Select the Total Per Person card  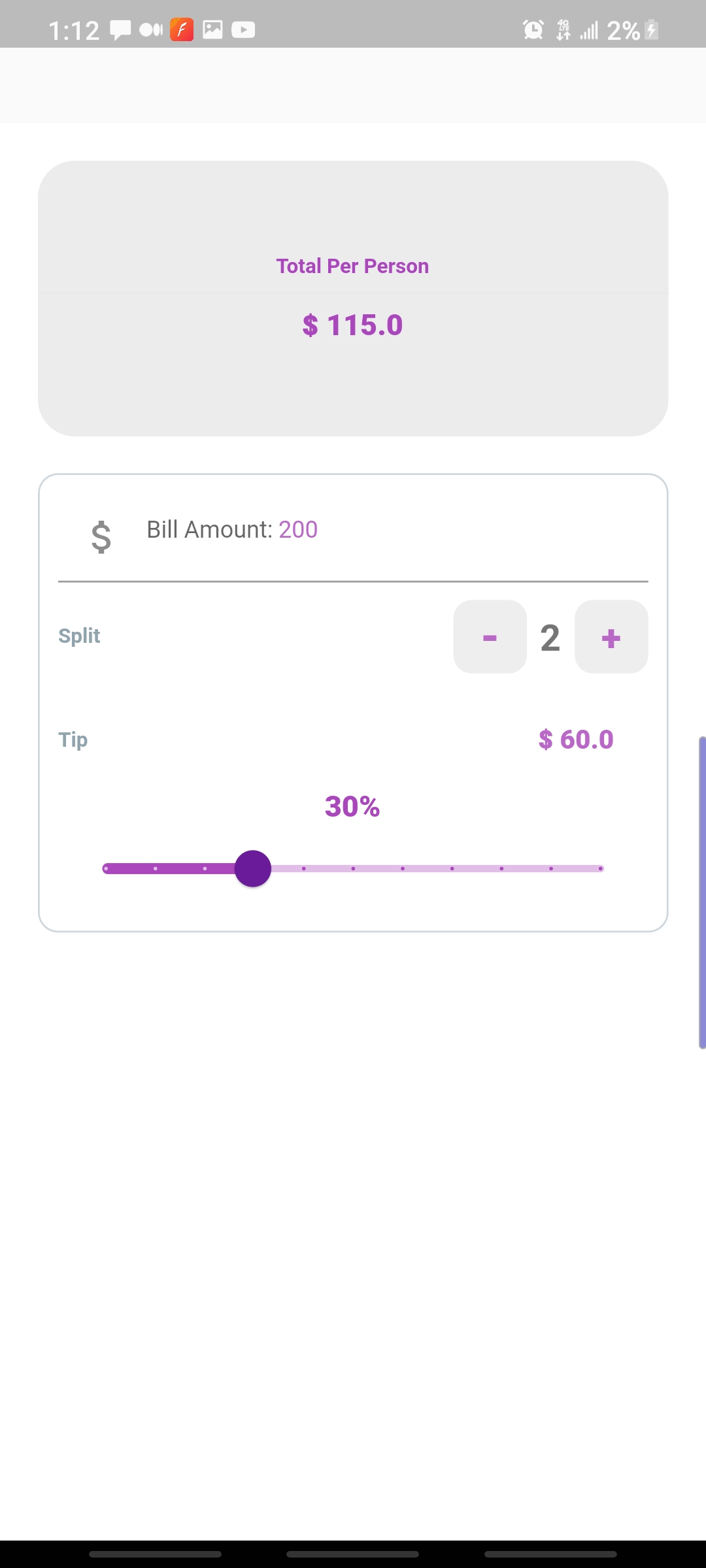[x=353, y=297]
